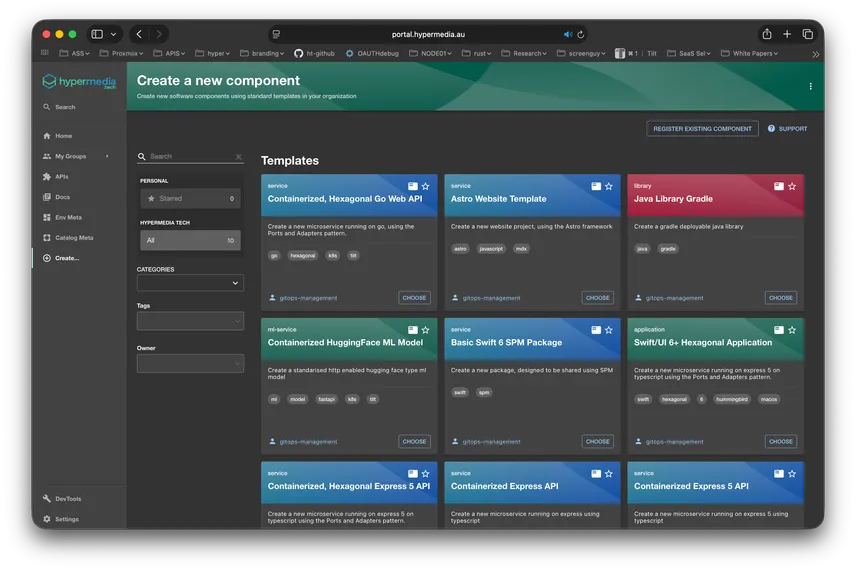Open a new browser tab with plus
This screenshot has width=856, height=570.
click(787, 34)
